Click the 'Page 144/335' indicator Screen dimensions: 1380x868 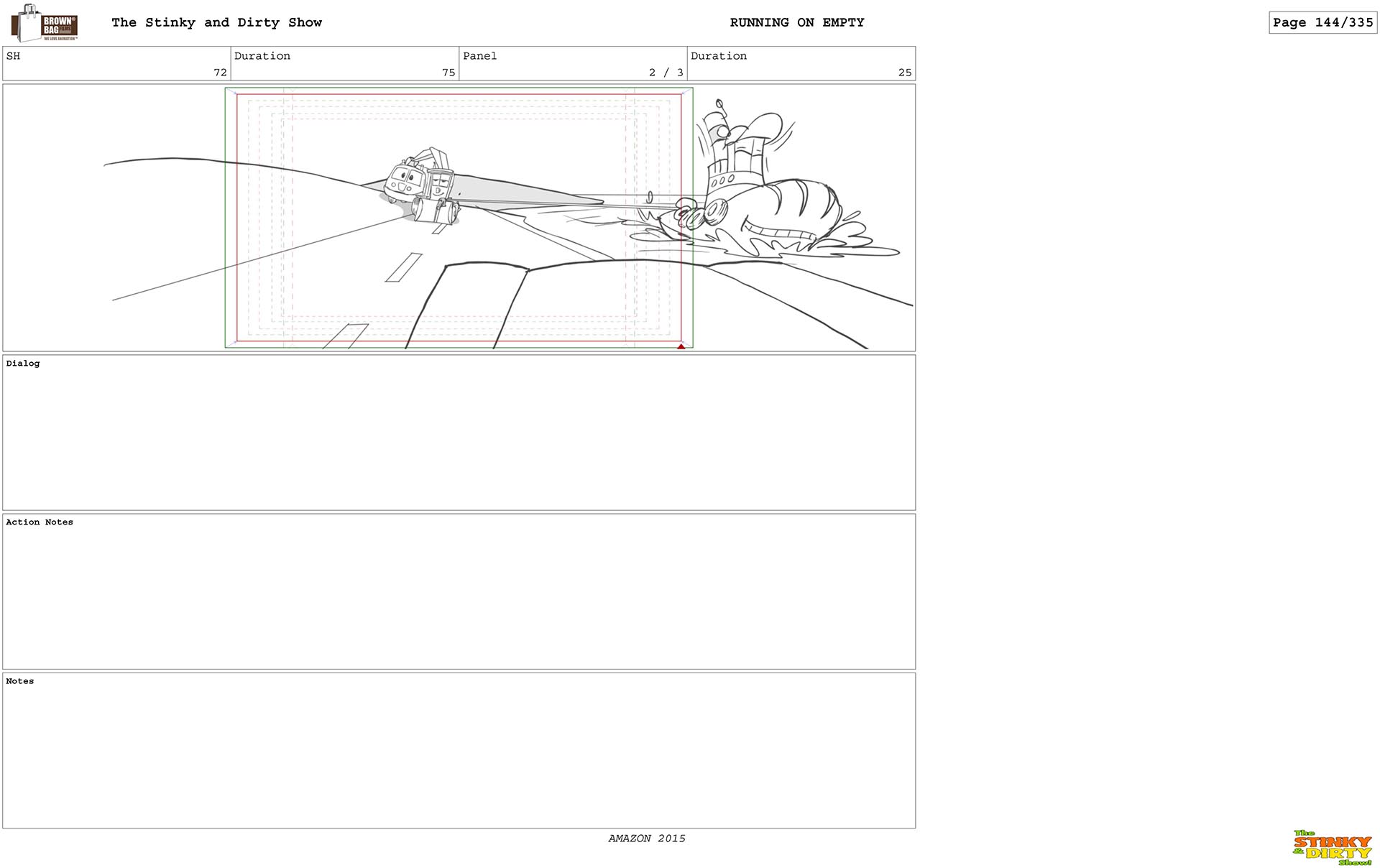coord(1322,22)
